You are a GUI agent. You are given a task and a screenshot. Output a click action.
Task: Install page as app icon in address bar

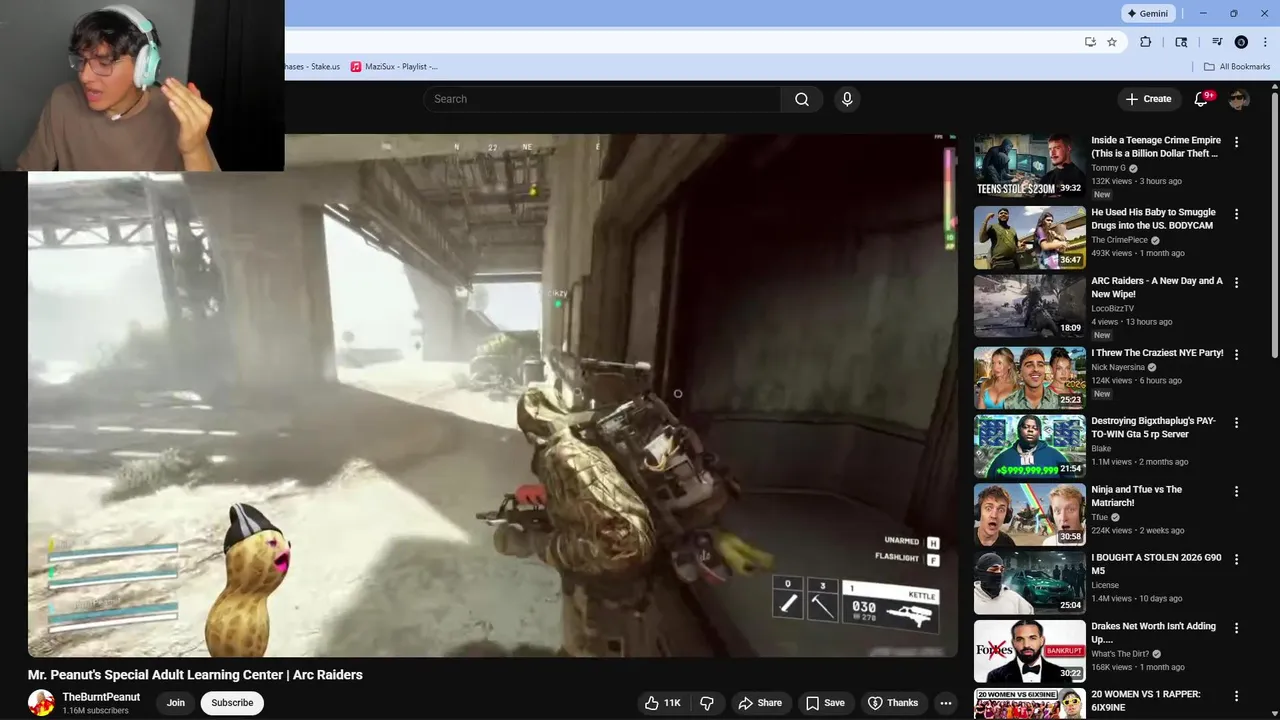(x=1090, y=42)
